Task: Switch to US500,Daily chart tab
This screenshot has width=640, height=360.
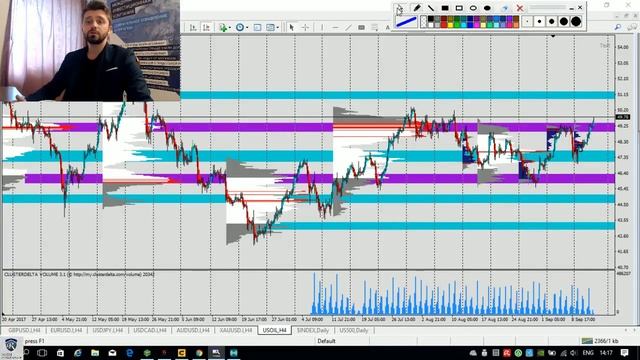Action: (354, 330)
